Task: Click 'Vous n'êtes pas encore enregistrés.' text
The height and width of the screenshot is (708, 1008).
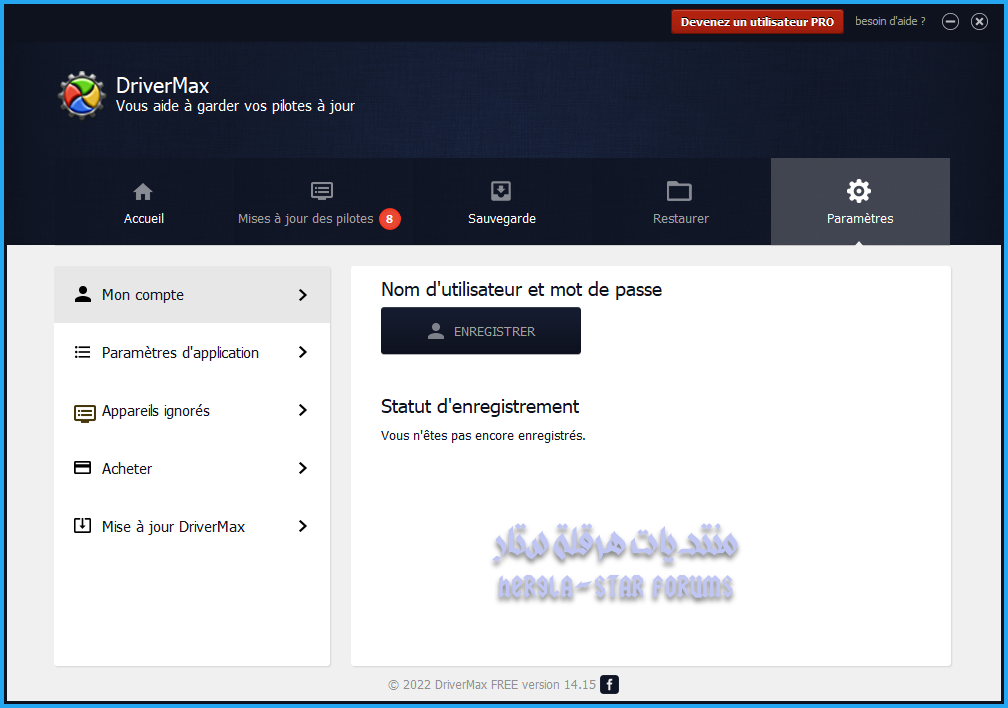Action: [483, 435]
